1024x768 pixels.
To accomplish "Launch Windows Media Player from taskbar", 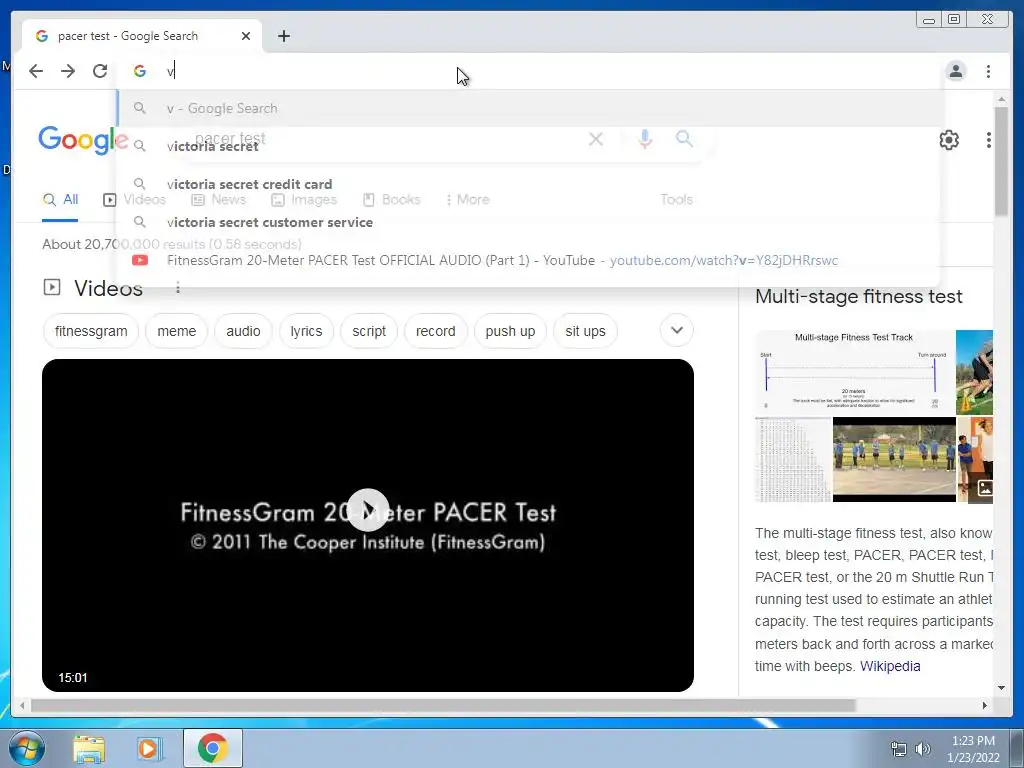I will [x=149, y=748].
